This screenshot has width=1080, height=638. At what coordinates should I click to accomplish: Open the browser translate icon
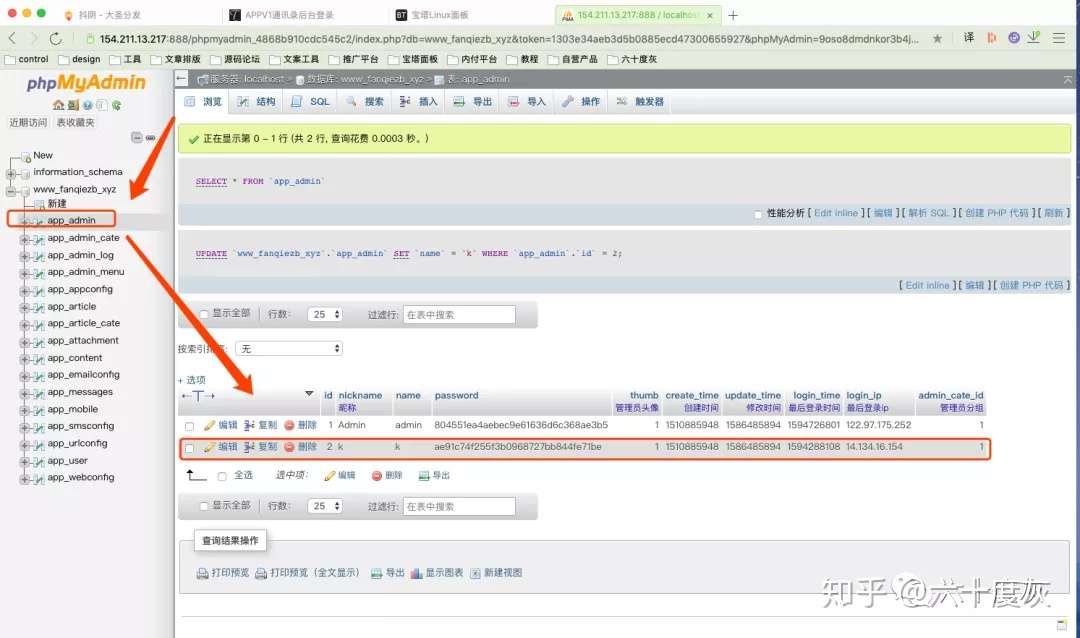click(x=968, y=38)
